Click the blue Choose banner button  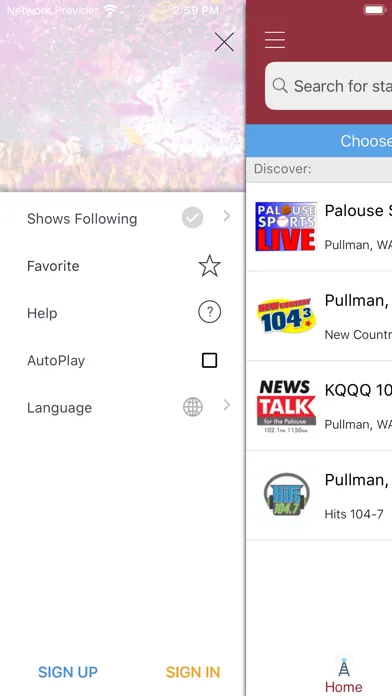pyautogui.click(x=319, y=141)
